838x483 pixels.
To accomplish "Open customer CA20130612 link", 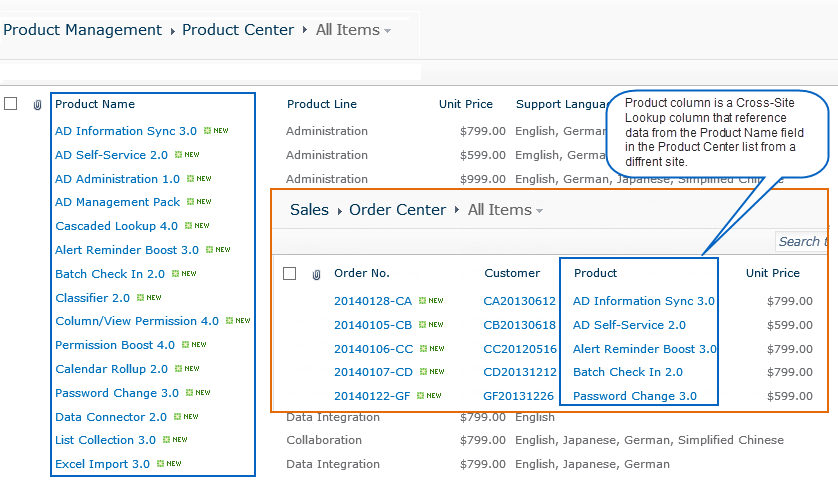I will point(519,301).
